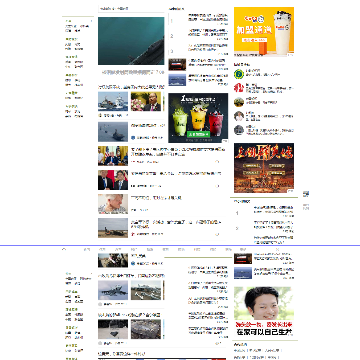The width and height of the screenshot is (360, 360).
Task: Open top ranking sea ships thumbnail
Action: [x=177, y=80]
